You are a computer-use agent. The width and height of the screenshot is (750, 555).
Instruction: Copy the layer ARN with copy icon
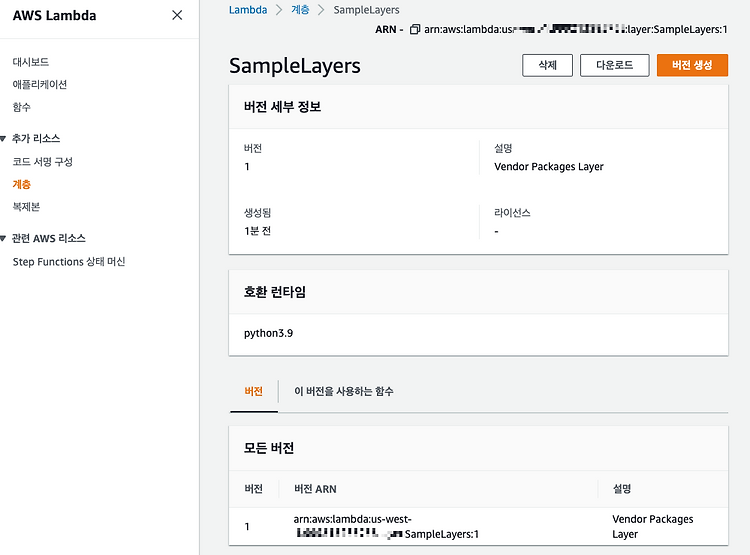click(x=415, y=30)
